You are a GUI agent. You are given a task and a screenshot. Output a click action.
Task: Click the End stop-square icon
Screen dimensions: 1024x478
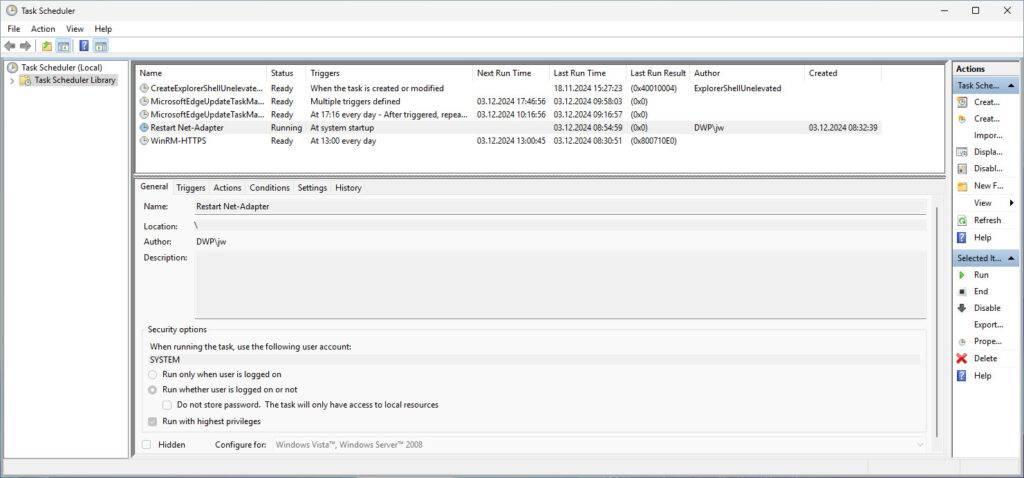962,292
